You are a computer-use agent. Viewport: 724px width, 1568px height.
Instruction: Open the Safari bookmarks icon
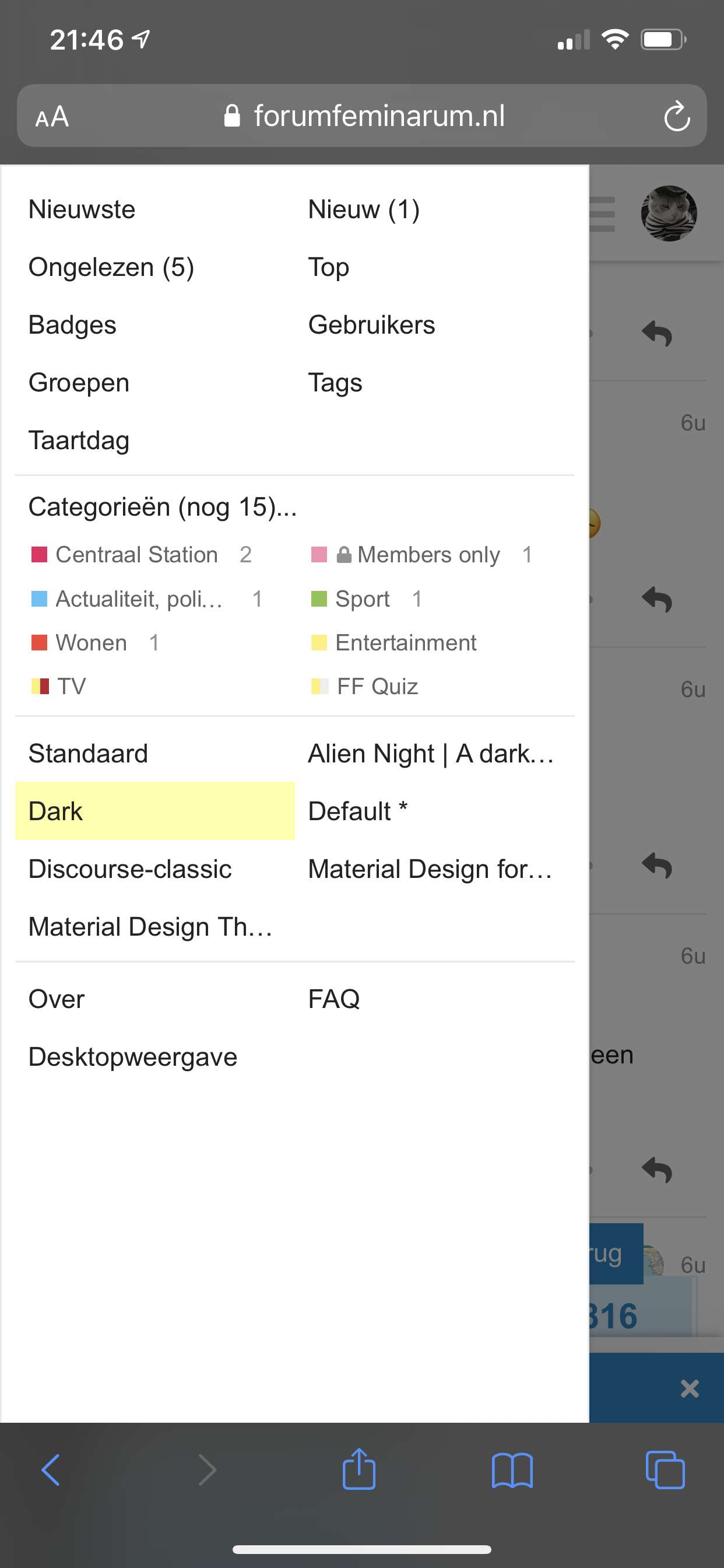coord(512,1471)
